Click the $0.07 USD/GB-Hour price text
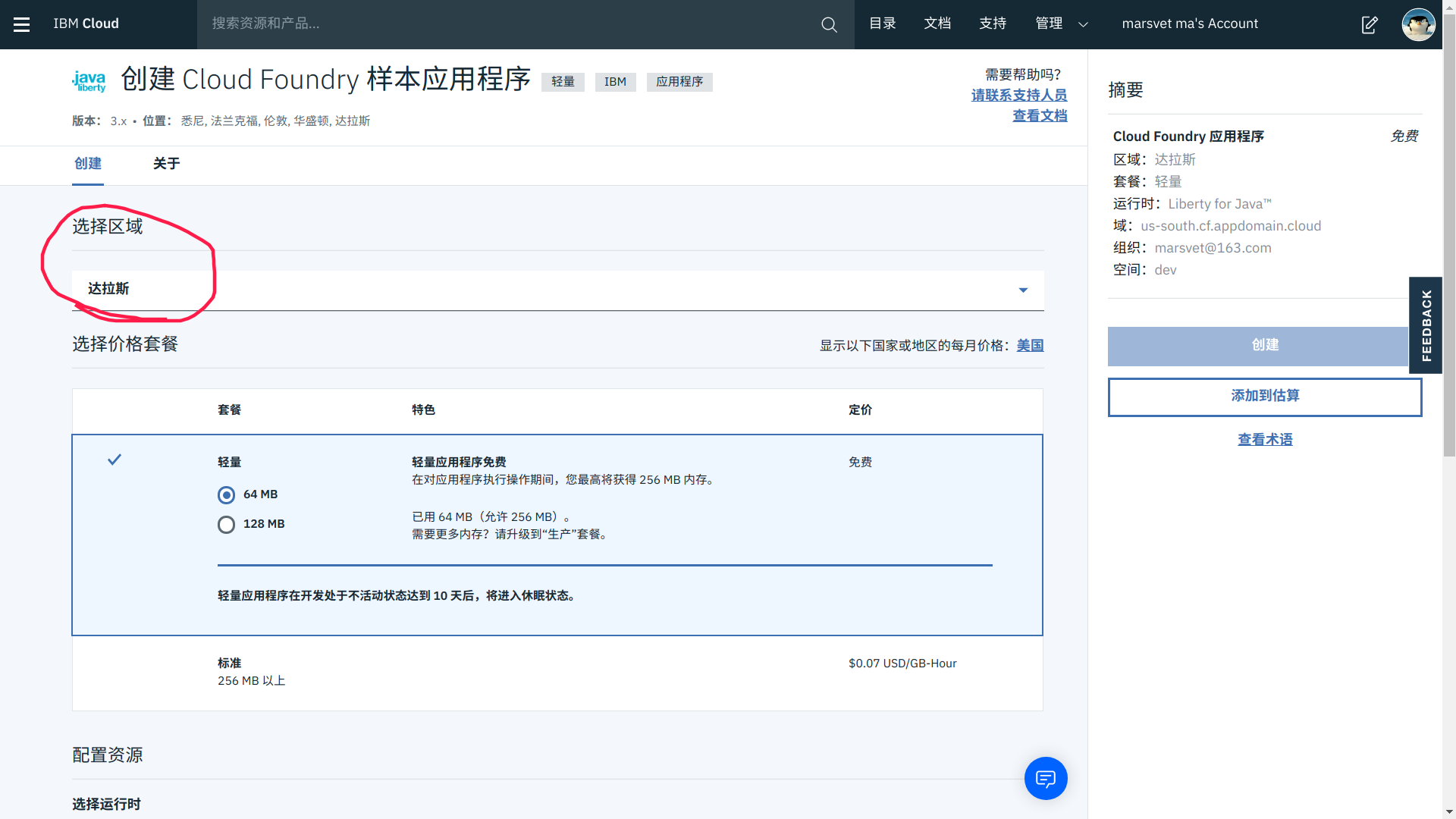 (x=902, y=664)
